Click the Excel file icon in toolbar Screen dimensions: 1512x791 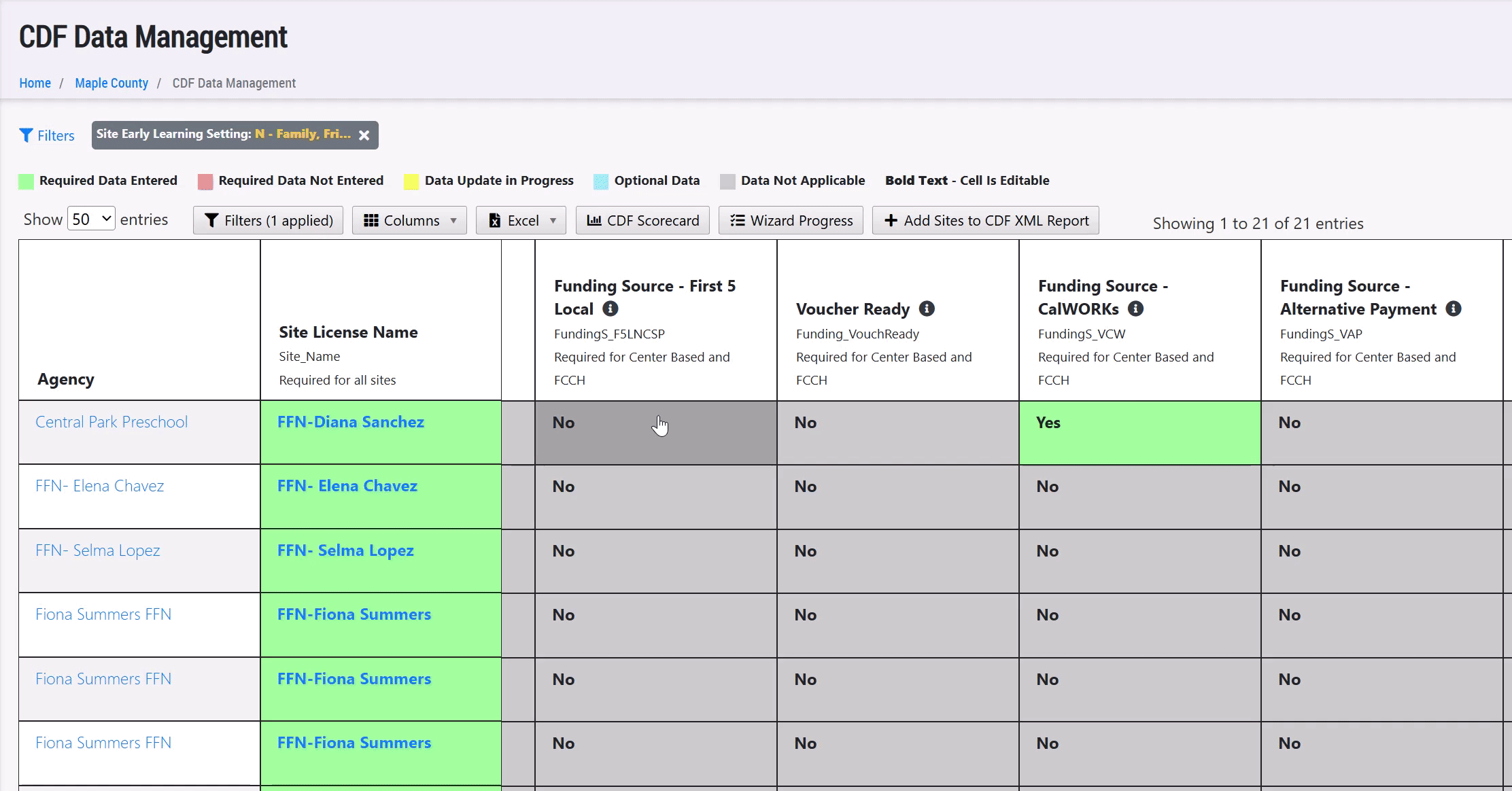[495, 221]
